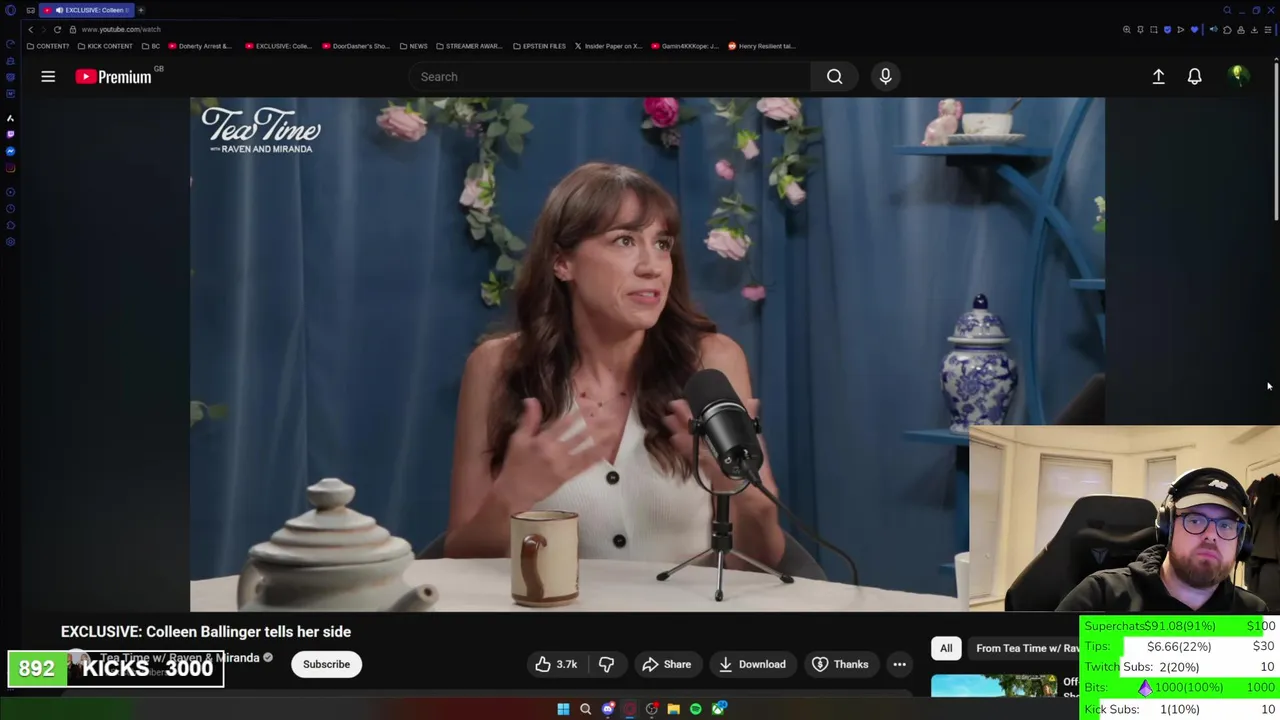Click the YouTube search magnifier button

click(834, 76)
